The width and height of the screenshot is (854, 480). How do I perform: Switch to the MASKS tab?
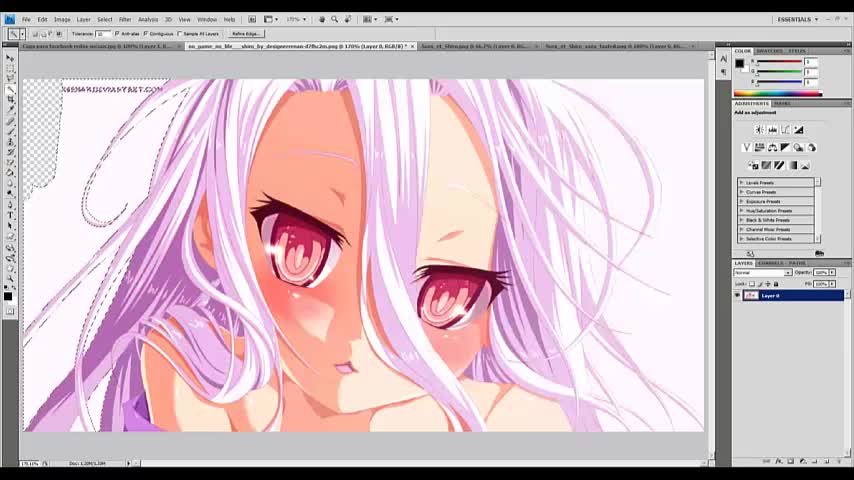pyautogui.click(x=782, y=103)
